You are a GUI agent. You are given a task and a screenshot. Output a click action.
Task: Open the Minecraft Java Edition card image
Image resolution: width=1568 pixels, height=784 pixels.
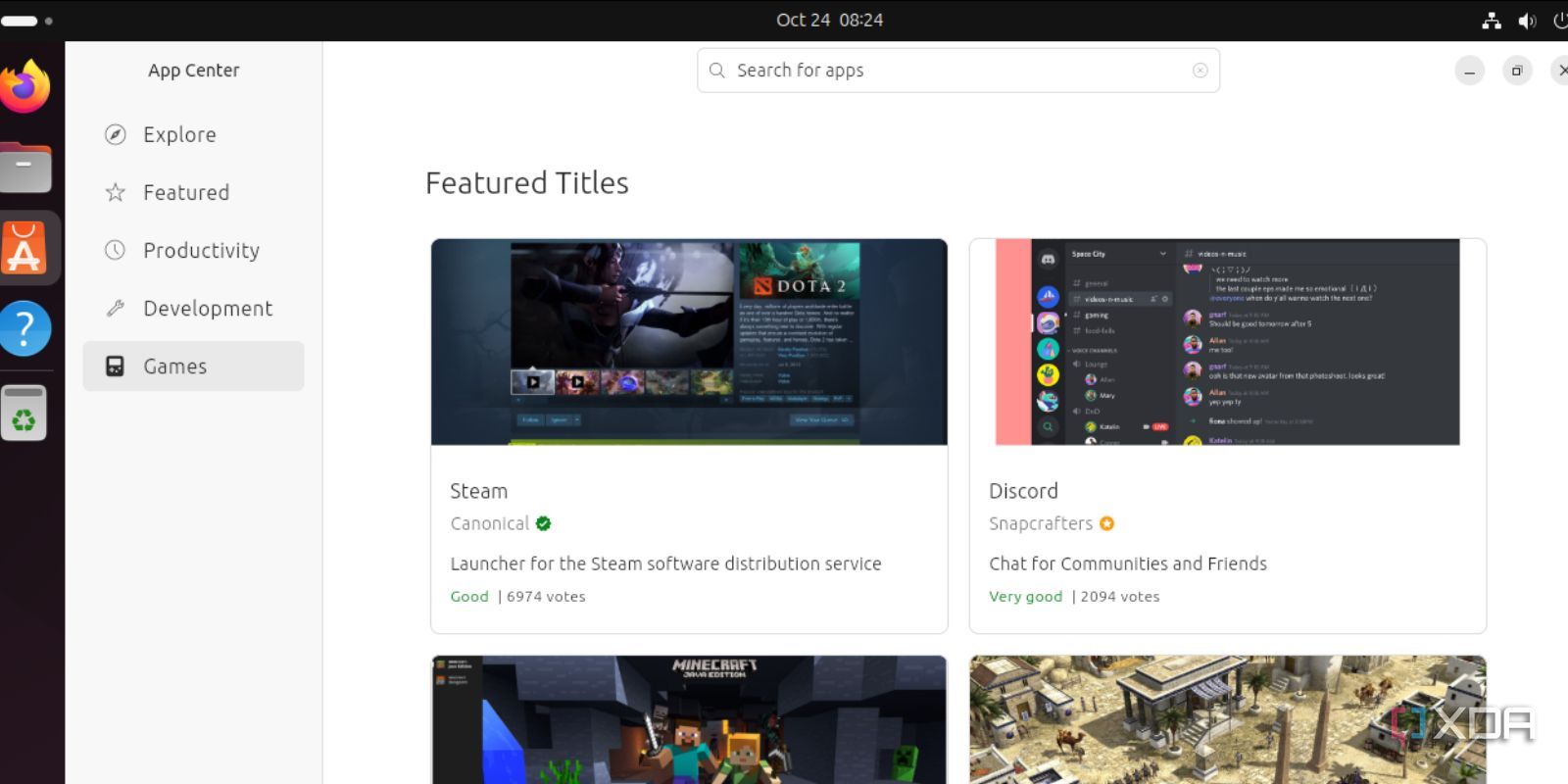689,720
